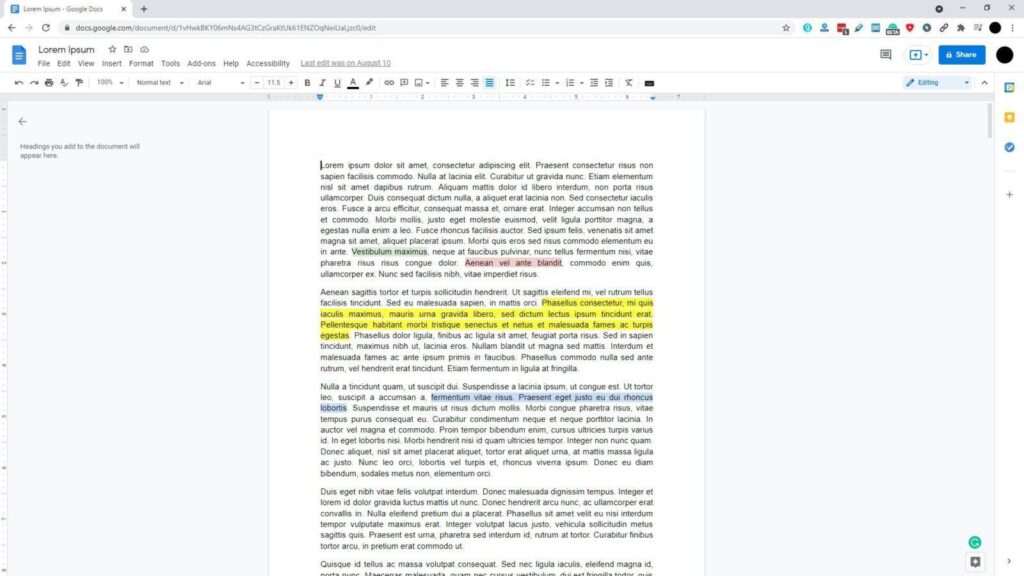Open line spacing options
The height and width of the screenshot is (576, 1024).
tap(510, 83)
